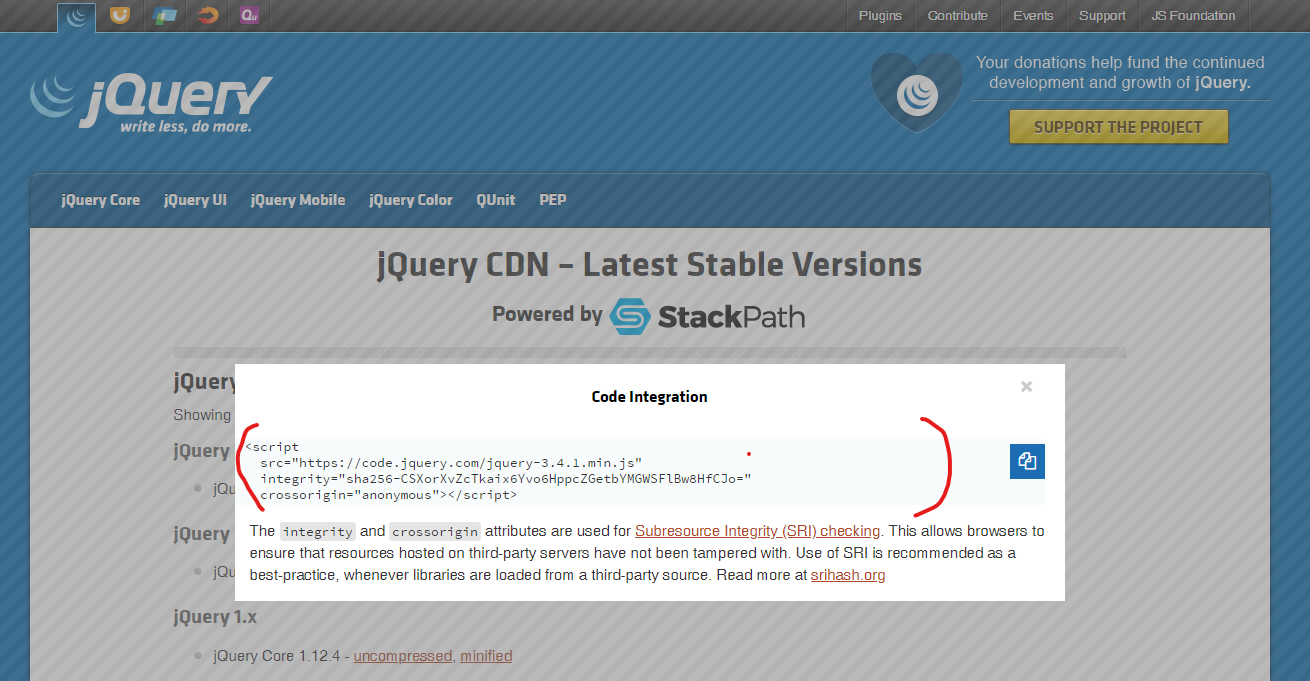Open the jQuery UI project icon in top bar
The width and height of the screenshot is (1310, 681).
tap(119, 15)
